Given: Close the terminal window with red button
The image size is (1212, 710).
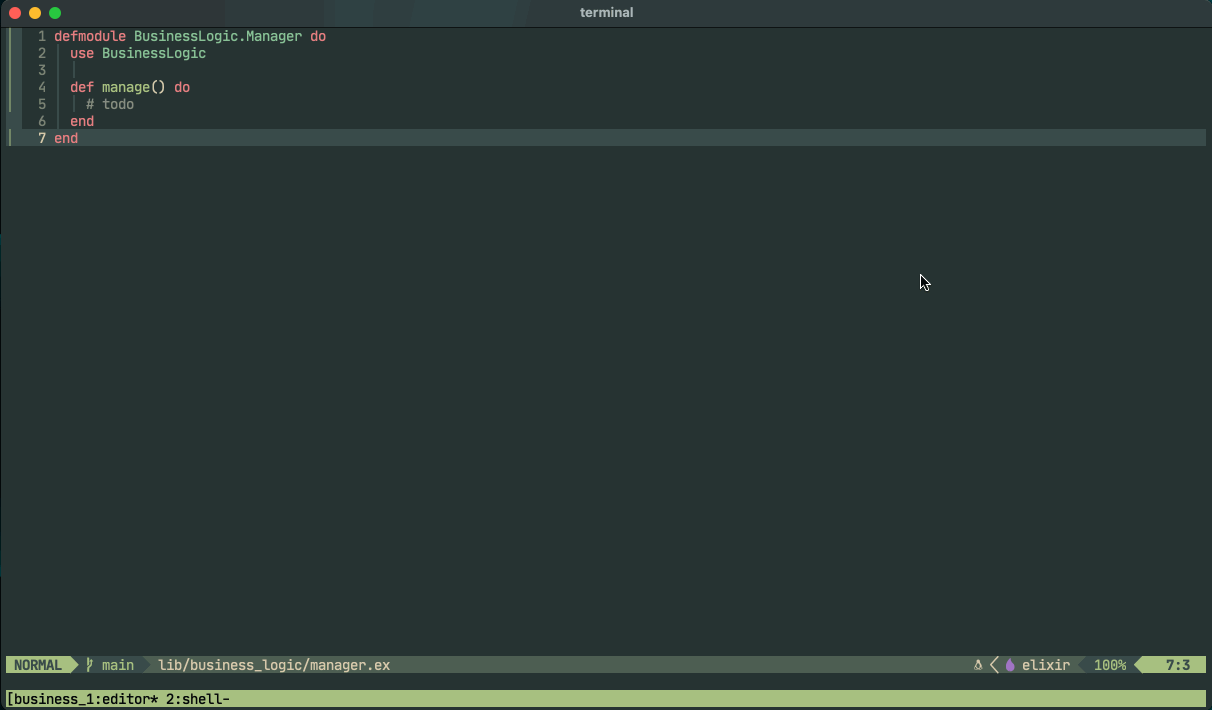Looking at the screenshot, I should pyautogui.click(x=15, y=13).
